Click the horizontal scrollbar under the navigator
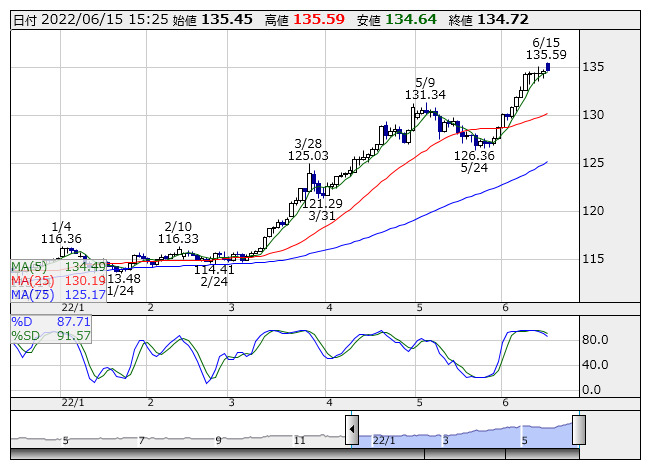Image resolution: width=653 pixels, height=470 pixels. tap(295, 454)
